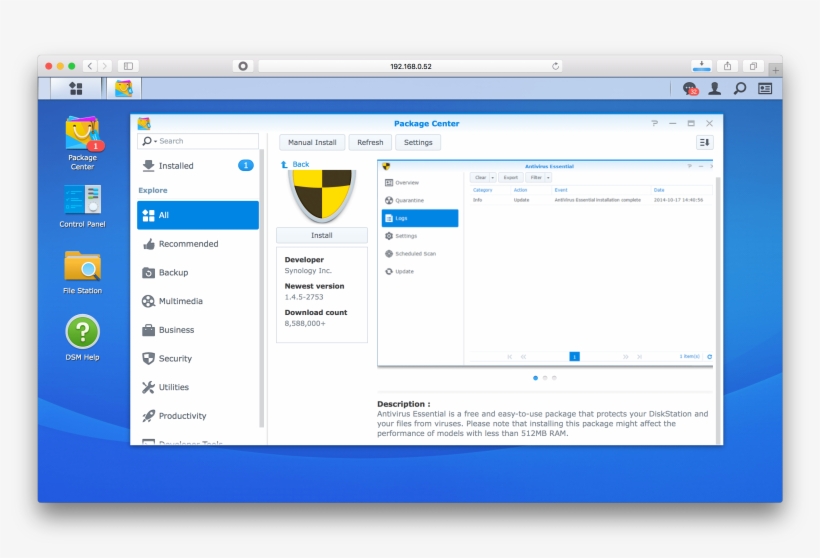Select Multimedia category
Screen dimensions: 820x558
[x=198, y=301]
